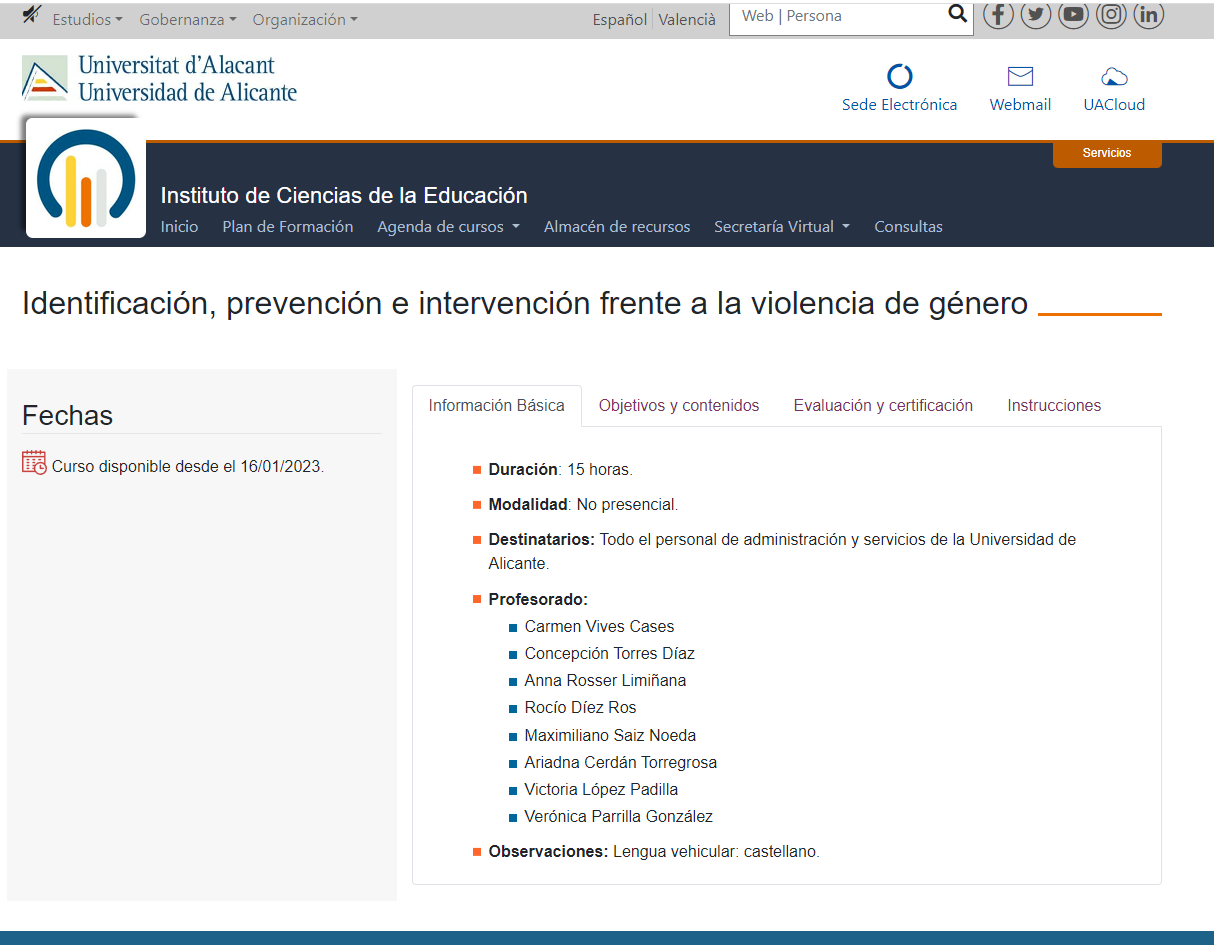The height and width of the screenshot is (945, 1214).
Task: Open the Evaluación y certificación tab
Action: click(x=883, y=406)
